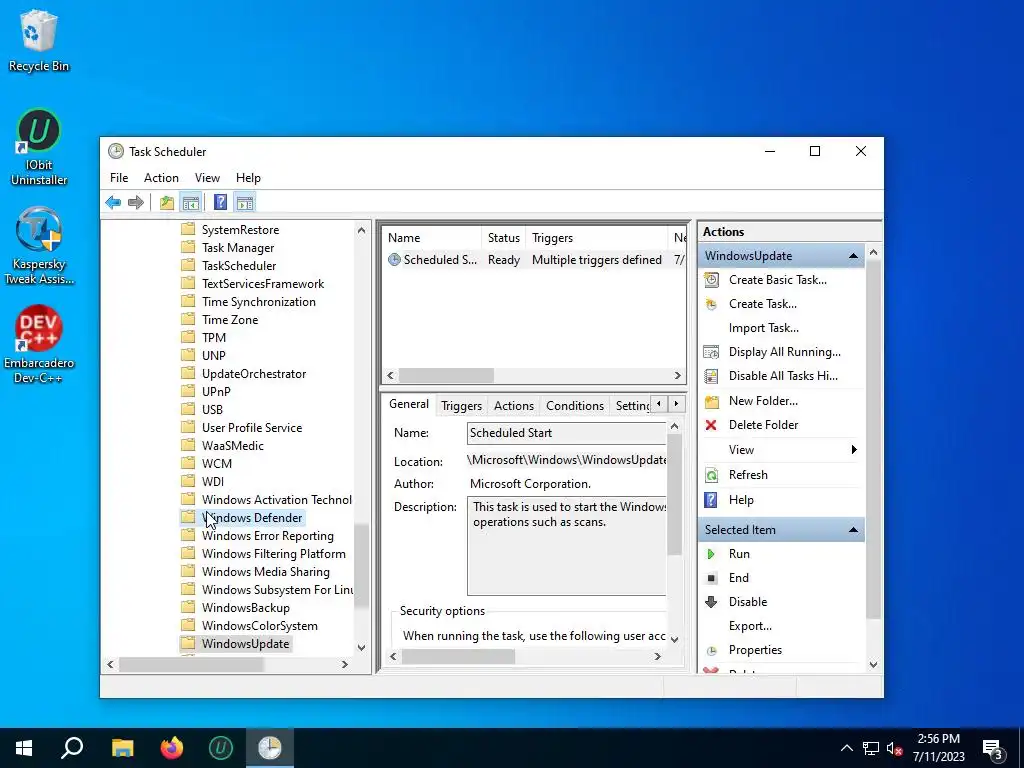Click End in Selected Item section
Viewport: 1024px width, 768px height.
point(739,578)
